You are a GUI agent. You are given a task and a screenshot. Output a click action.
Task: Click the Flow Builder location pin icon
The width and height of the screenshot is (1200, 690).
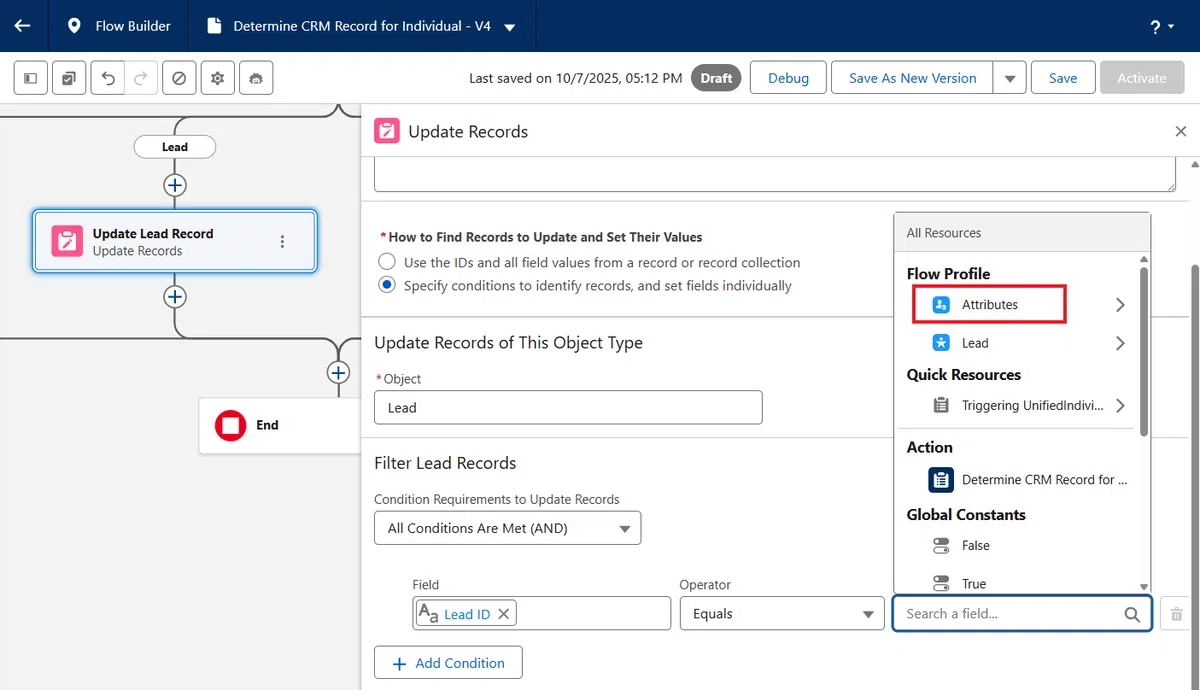pos(73,26)
